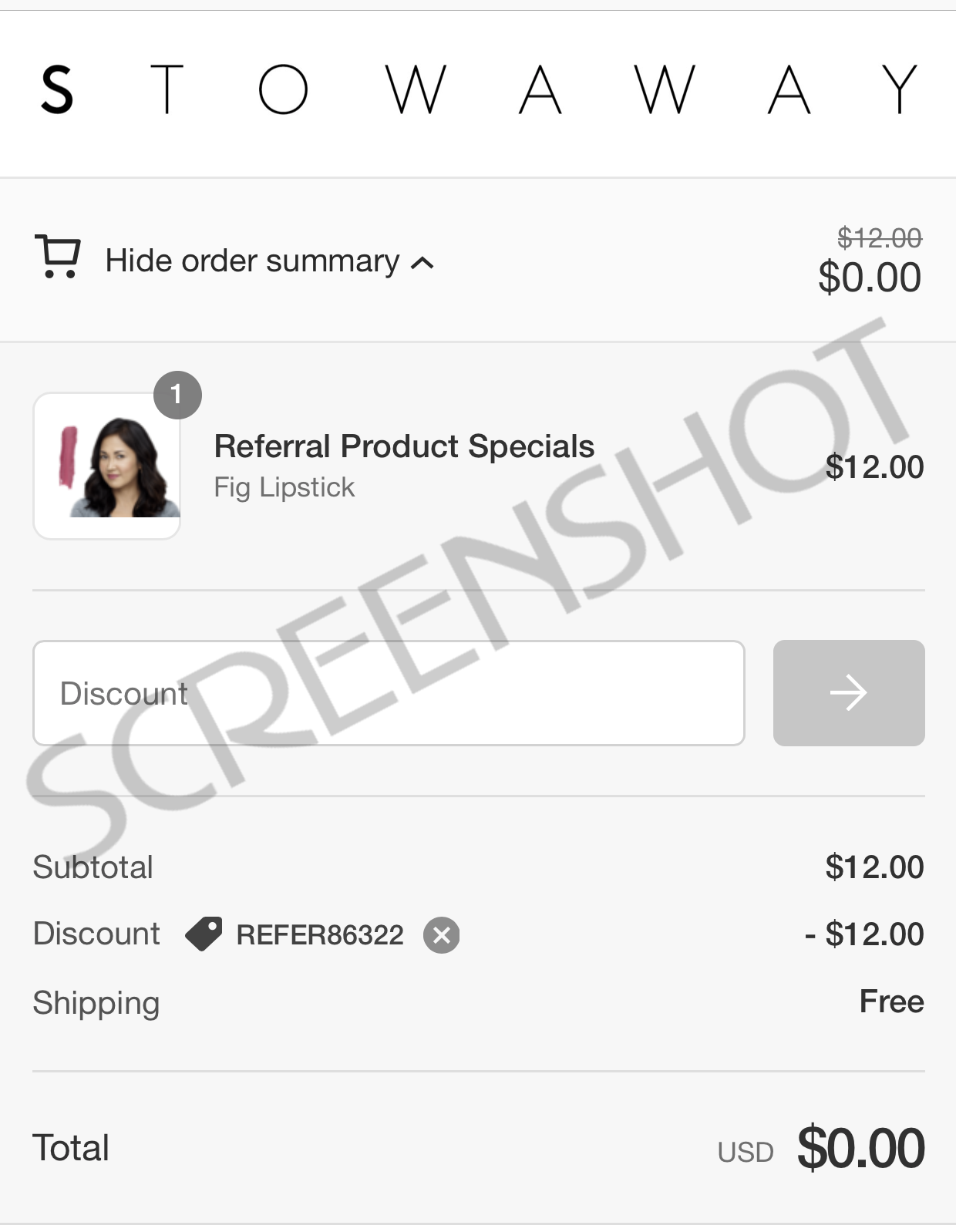Focus the Discount code input field
The width and height of the screenshot is (956, 1232).
click(389, 693)
